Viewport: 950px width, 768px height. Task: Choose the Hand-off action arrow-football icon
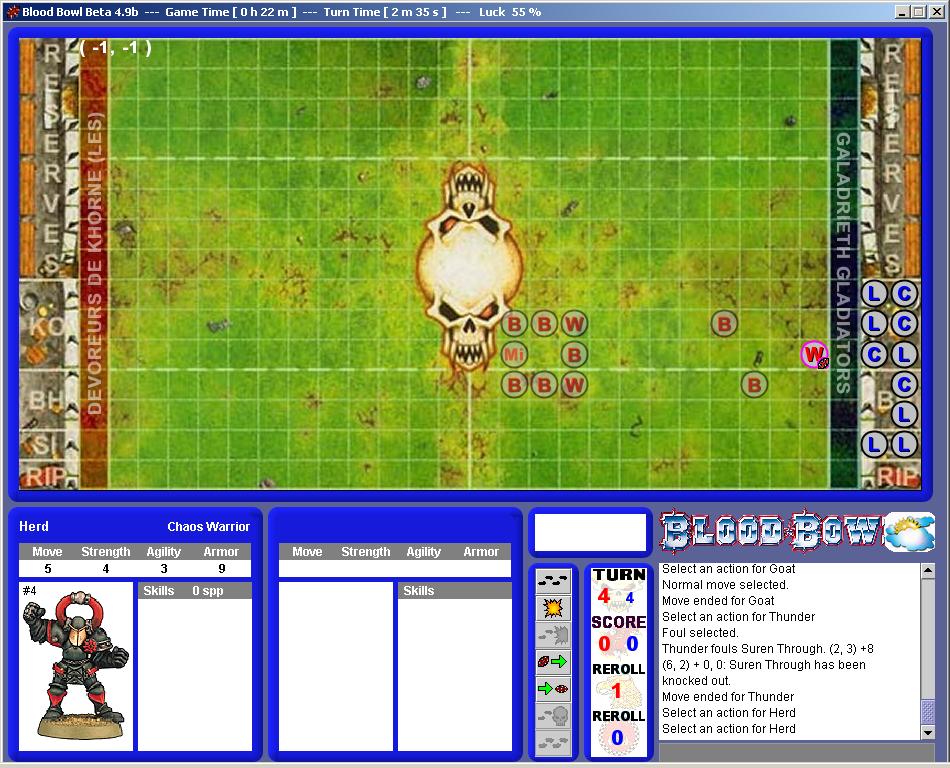click(553, 689)
